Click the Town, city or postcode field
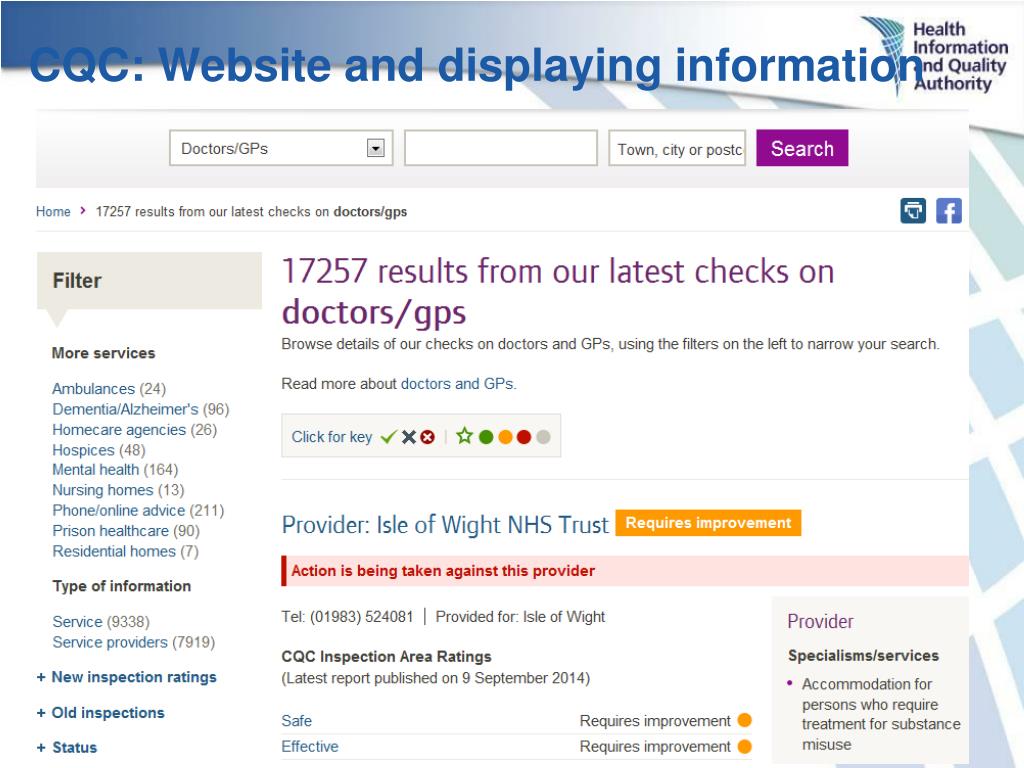Image resolution: width=1024 pixels, height=768 pixels. (677, 149)
